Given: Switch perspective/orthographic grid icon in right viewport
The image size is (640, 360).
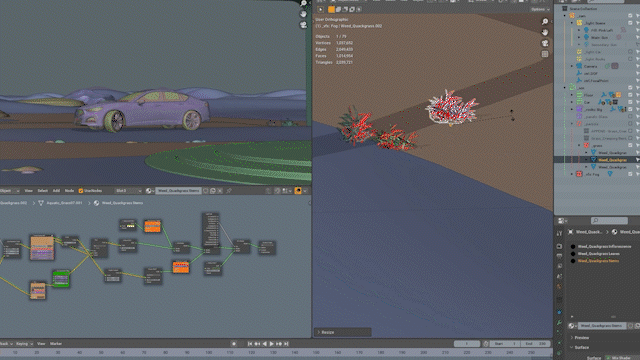Looking at the screenshot, I should tap(545, 54).
